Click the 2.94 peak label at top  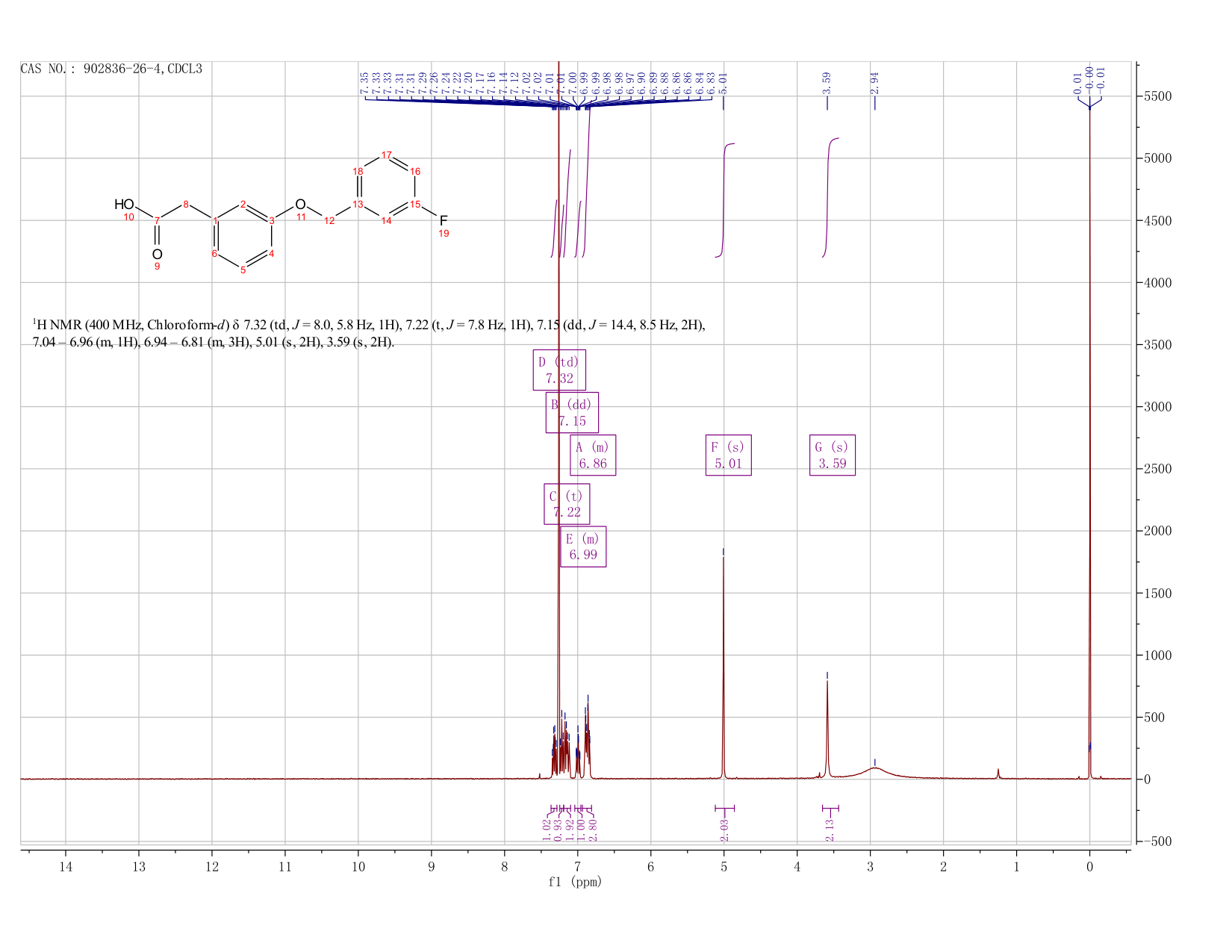click(x=874, y=82)
